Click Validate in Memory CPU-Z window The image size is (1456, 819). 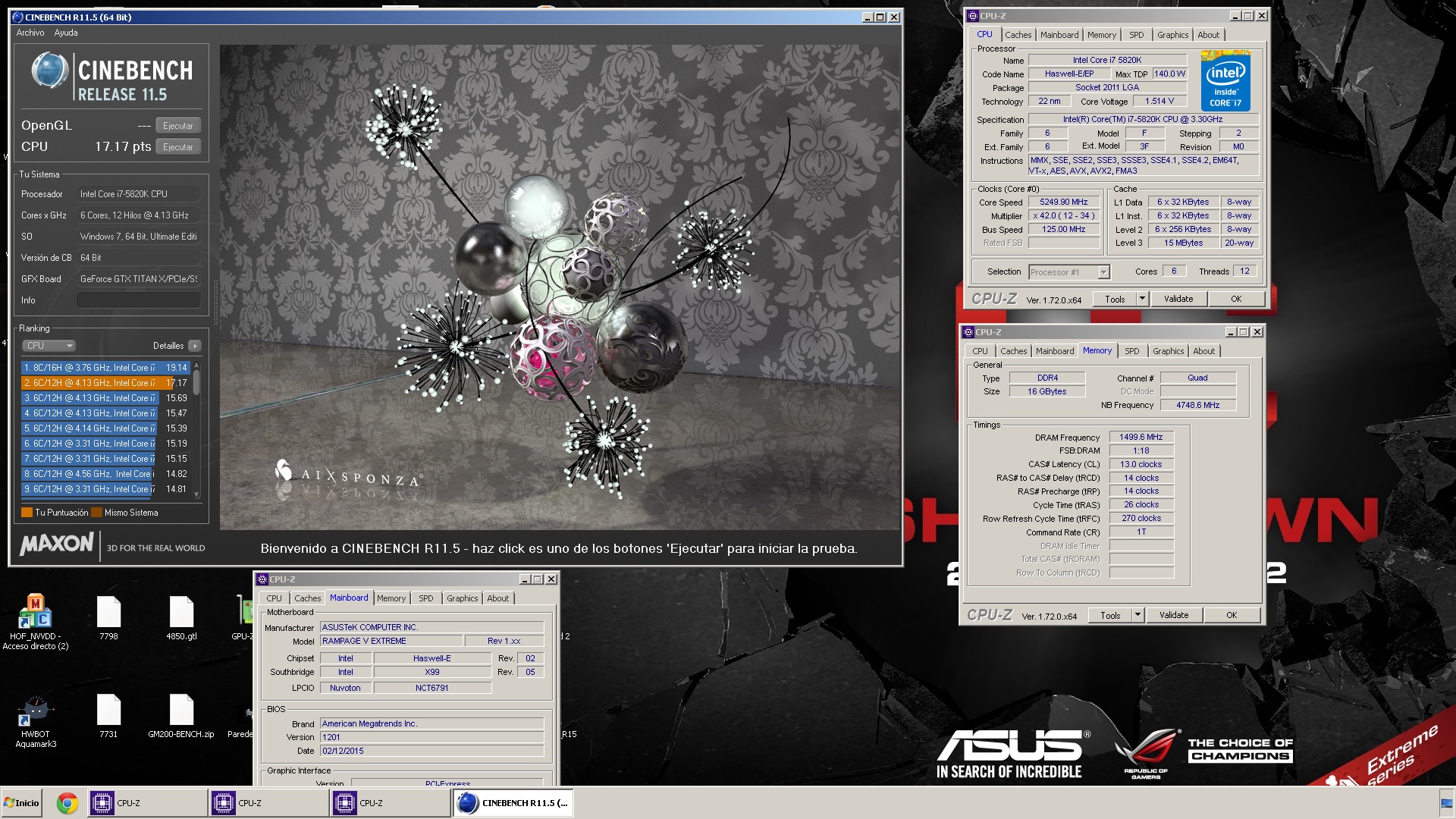coord(1174,615)
